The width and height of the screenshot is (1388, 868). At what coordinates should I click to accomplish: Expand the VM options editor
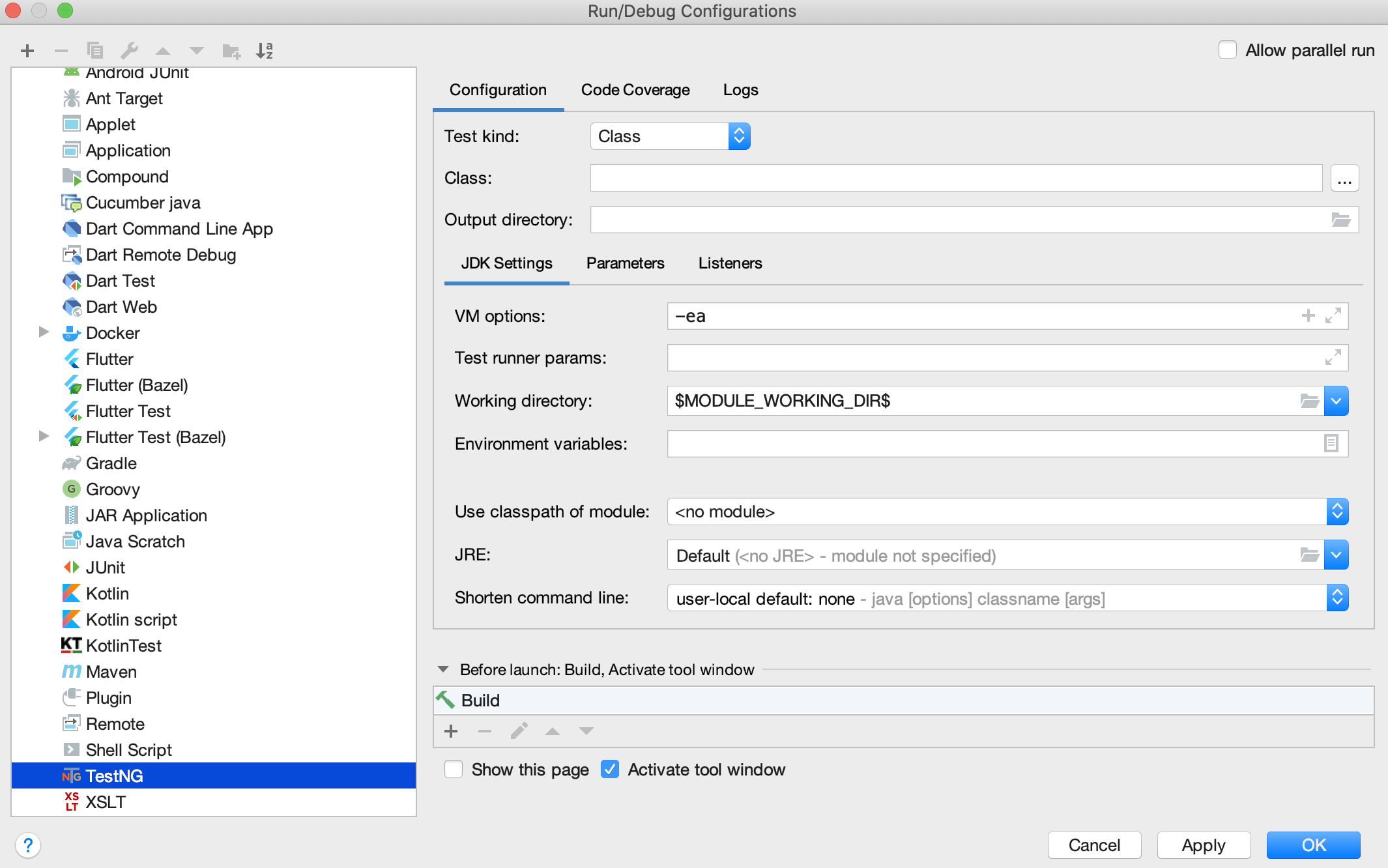click(x=1331, y=316)
